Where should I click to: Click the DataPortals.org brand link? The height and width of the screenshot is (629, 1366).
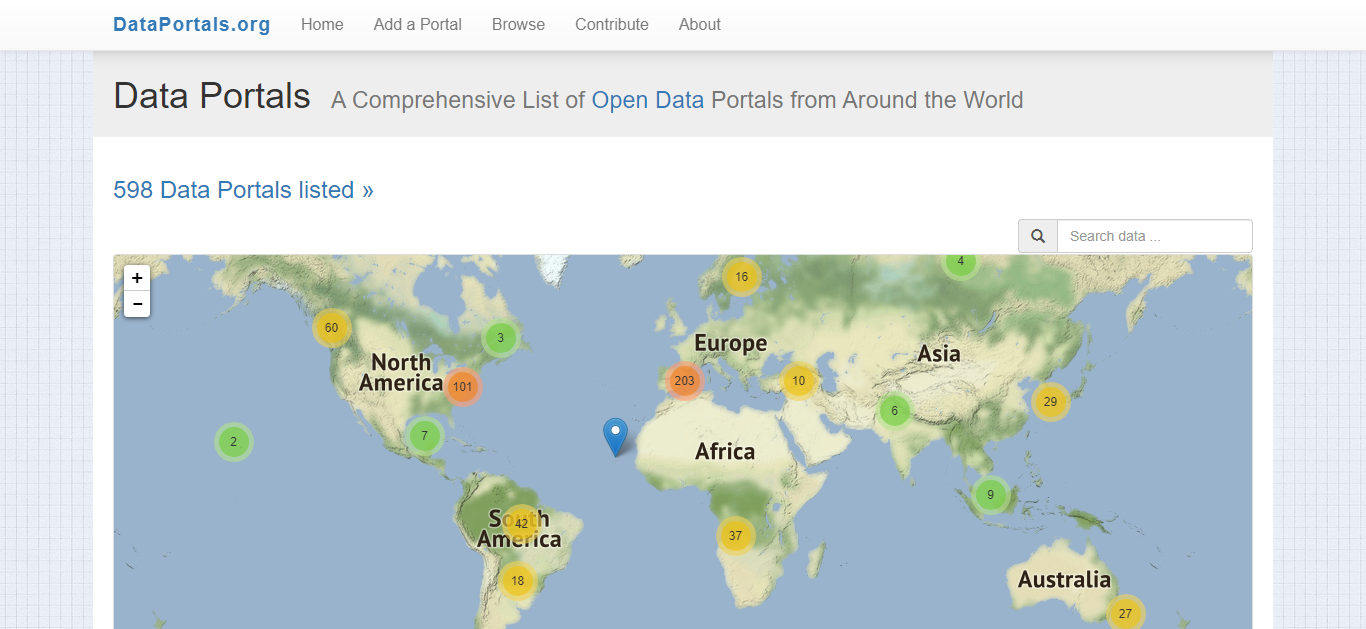pyautogui.click(x=192, y=24)
